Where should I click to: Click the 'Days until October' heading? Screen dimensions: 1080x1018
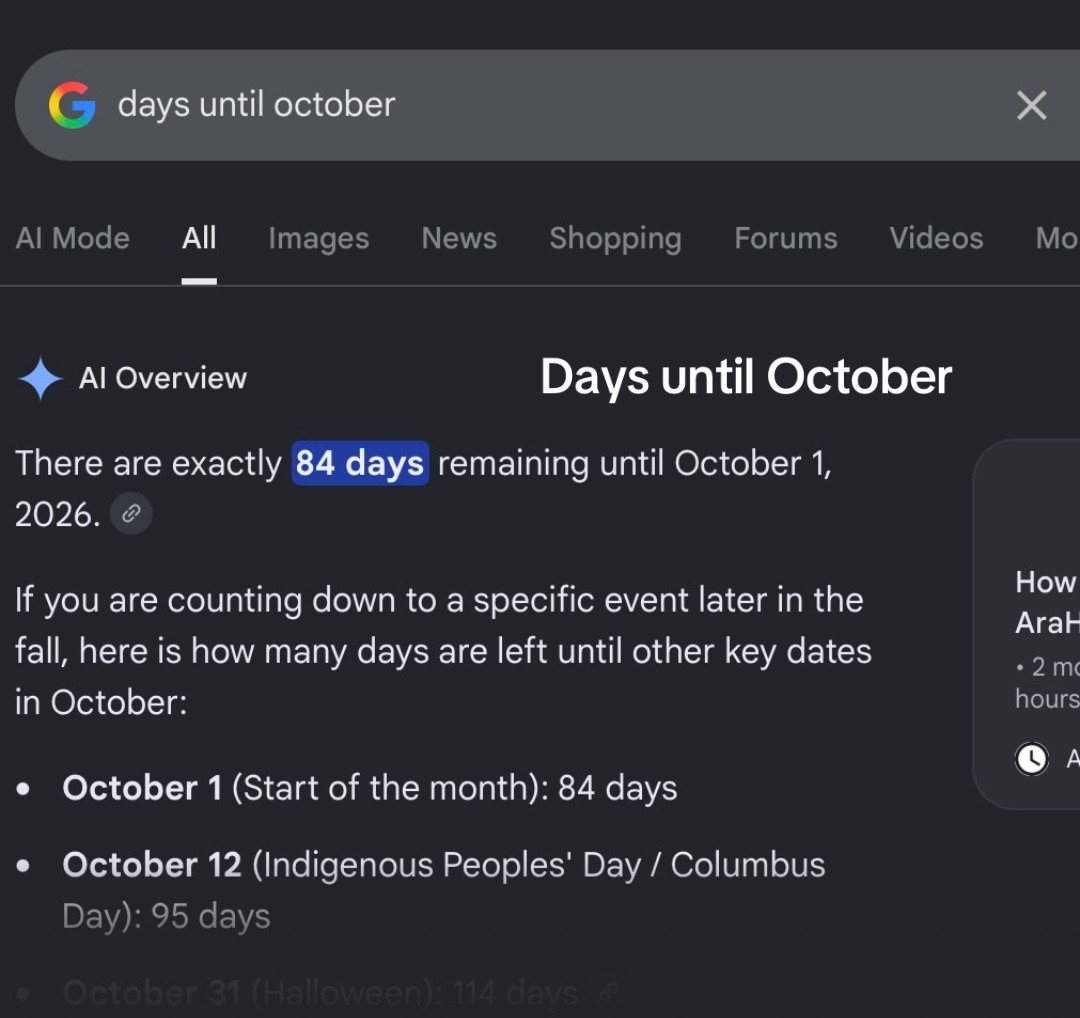click(746, 377)
